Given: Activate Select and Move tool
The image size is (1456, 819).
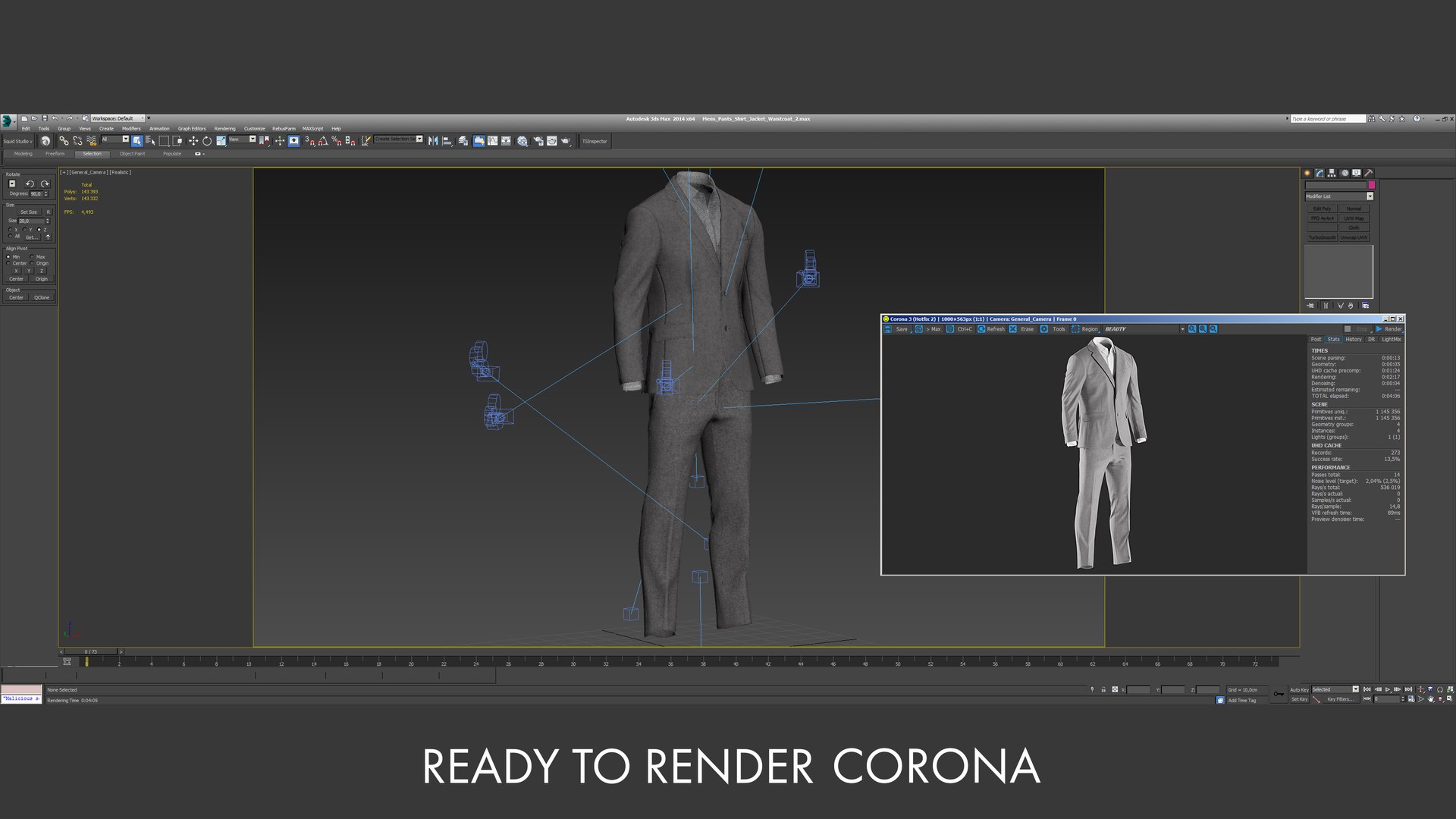Looking at the screenshot, I should point(193,141).
